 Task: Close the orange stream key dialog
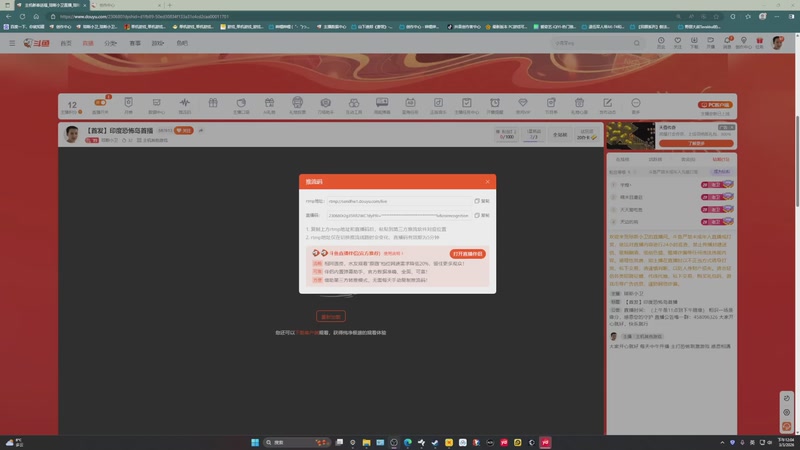[487, 182]
